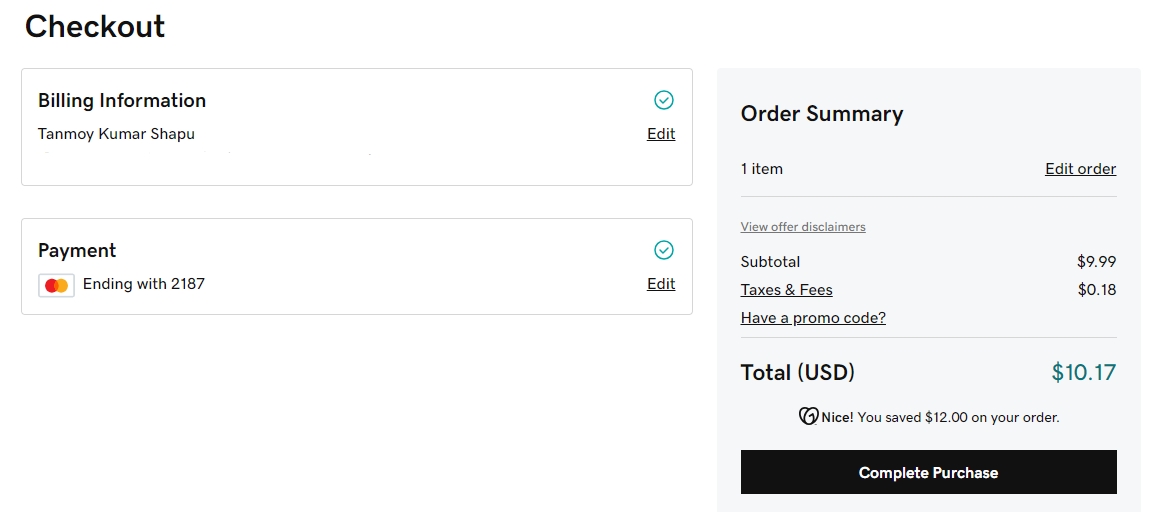This screenshot has height=512, width=1162.
Task: Select the Billing Information heading
Action: (x=122, y=101)
